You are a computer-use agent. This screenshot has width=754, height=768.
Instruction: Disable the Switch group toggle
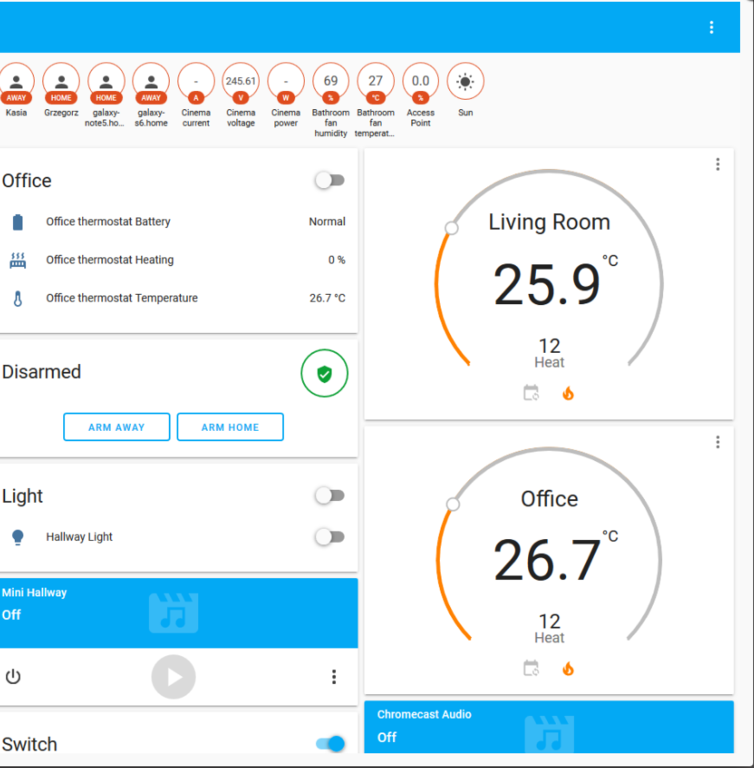[x=330, y=743]
